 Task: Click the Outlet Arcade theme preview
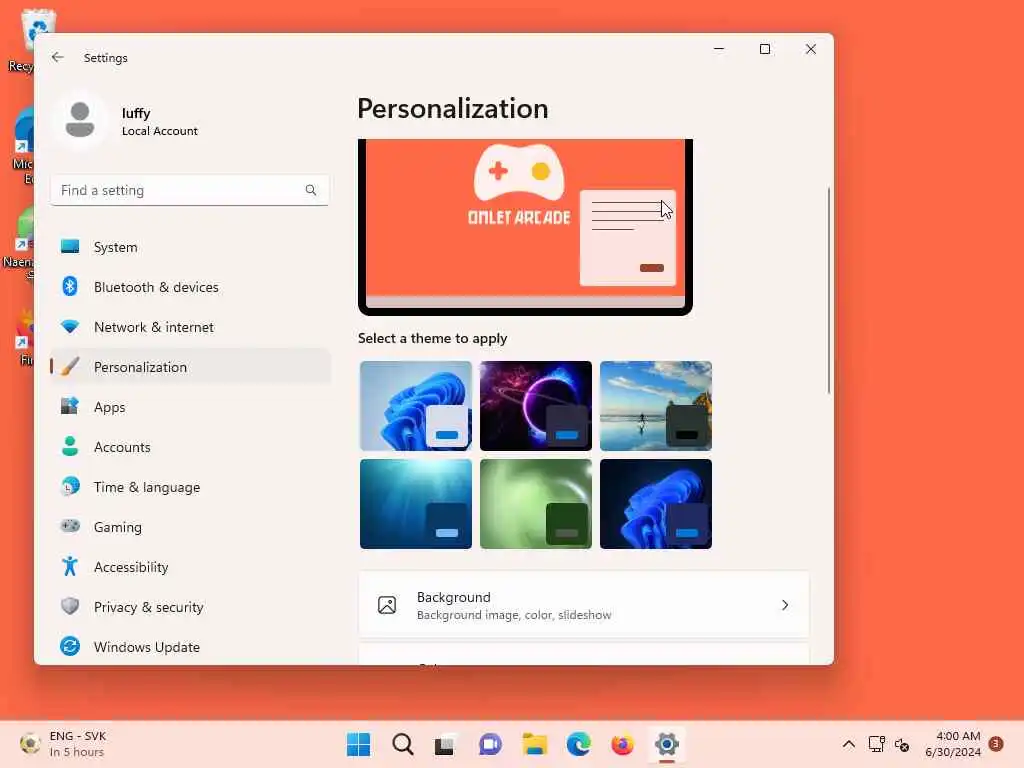(x=525, y=227)
